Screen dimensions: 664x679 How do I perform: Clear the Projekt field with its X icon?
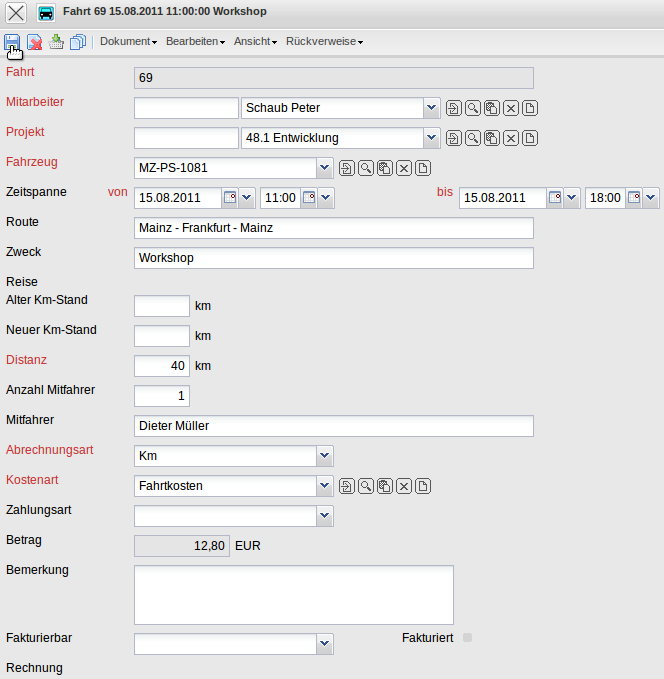[511, 138]
